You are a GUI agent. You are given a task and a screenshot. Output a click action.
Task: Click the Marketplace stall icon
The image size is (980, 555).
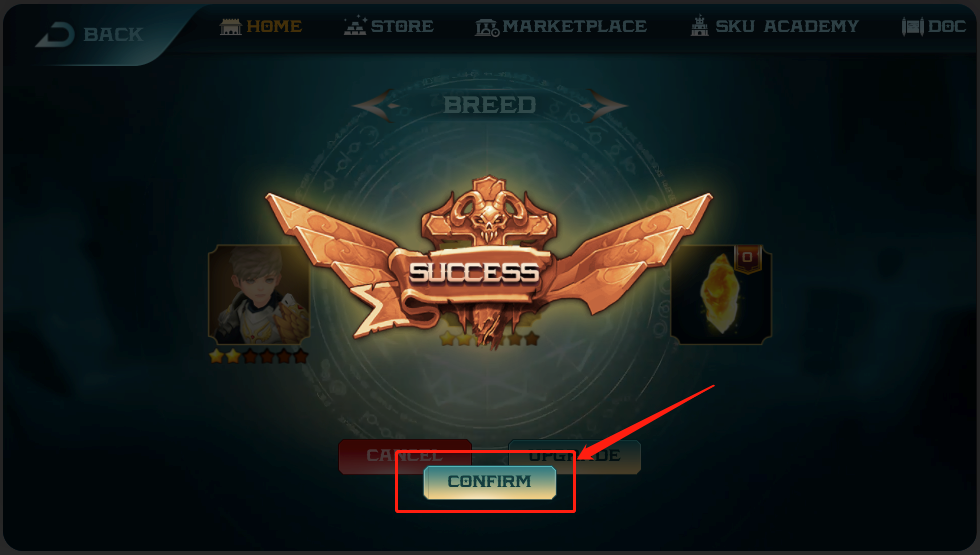487,27
